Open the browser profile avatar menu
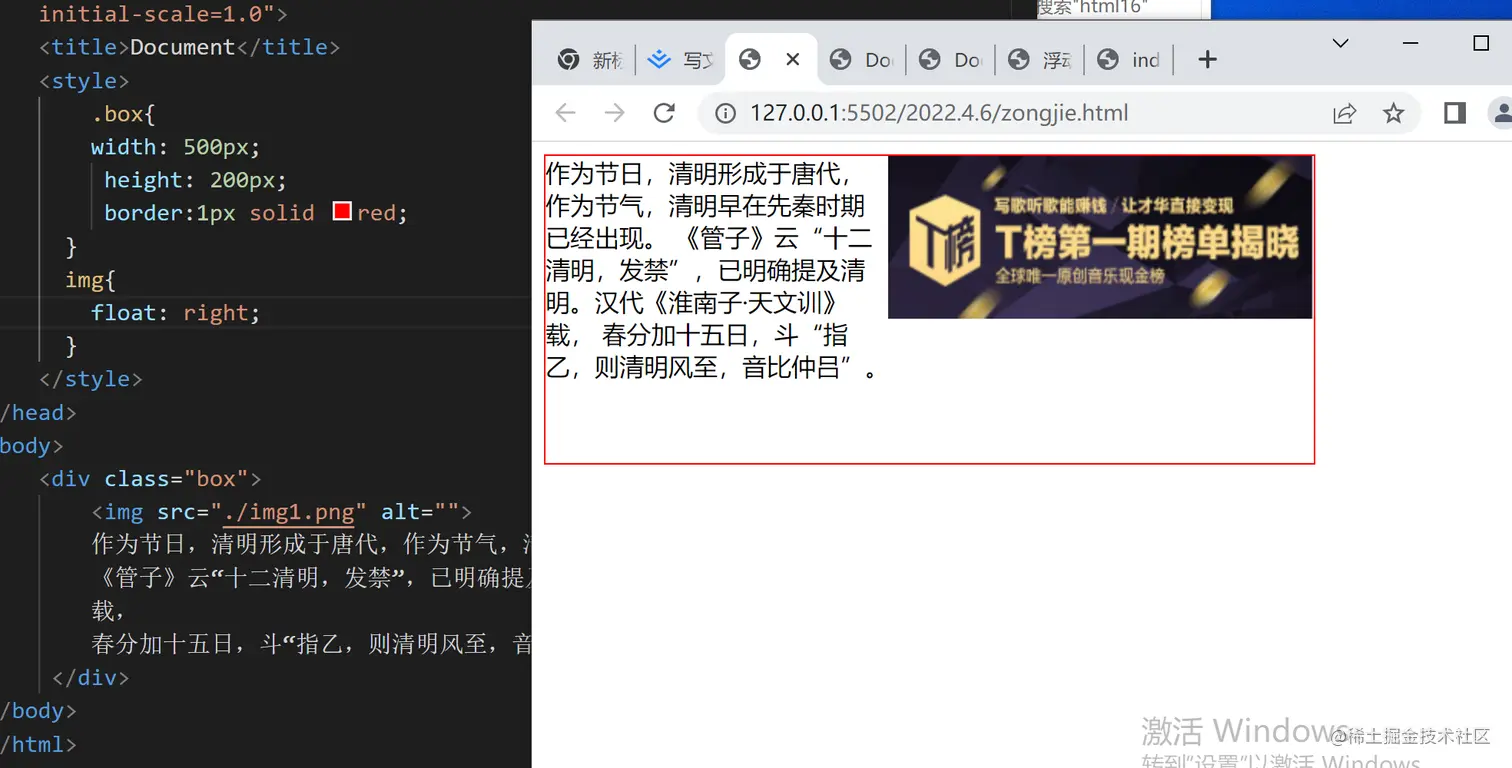This screenshot has height=768, width=1512. tap(1501, 113)
